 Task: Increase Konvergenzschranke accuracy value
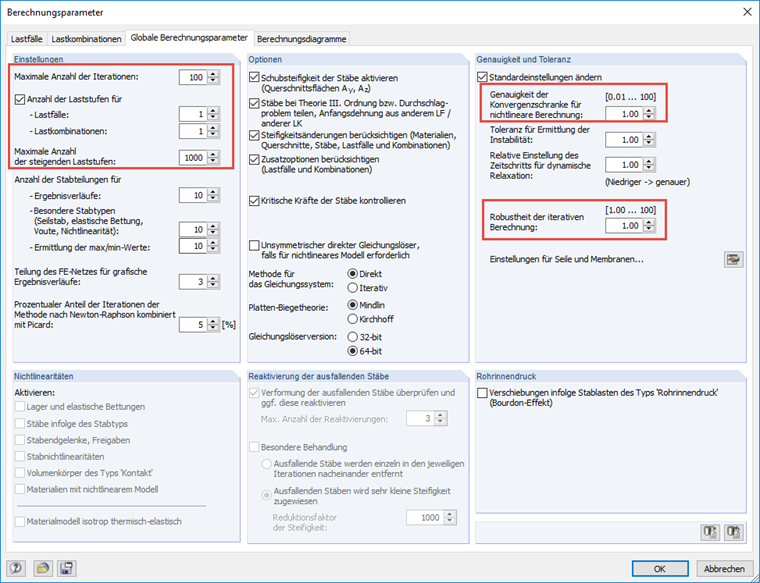[x=649, y=110]
